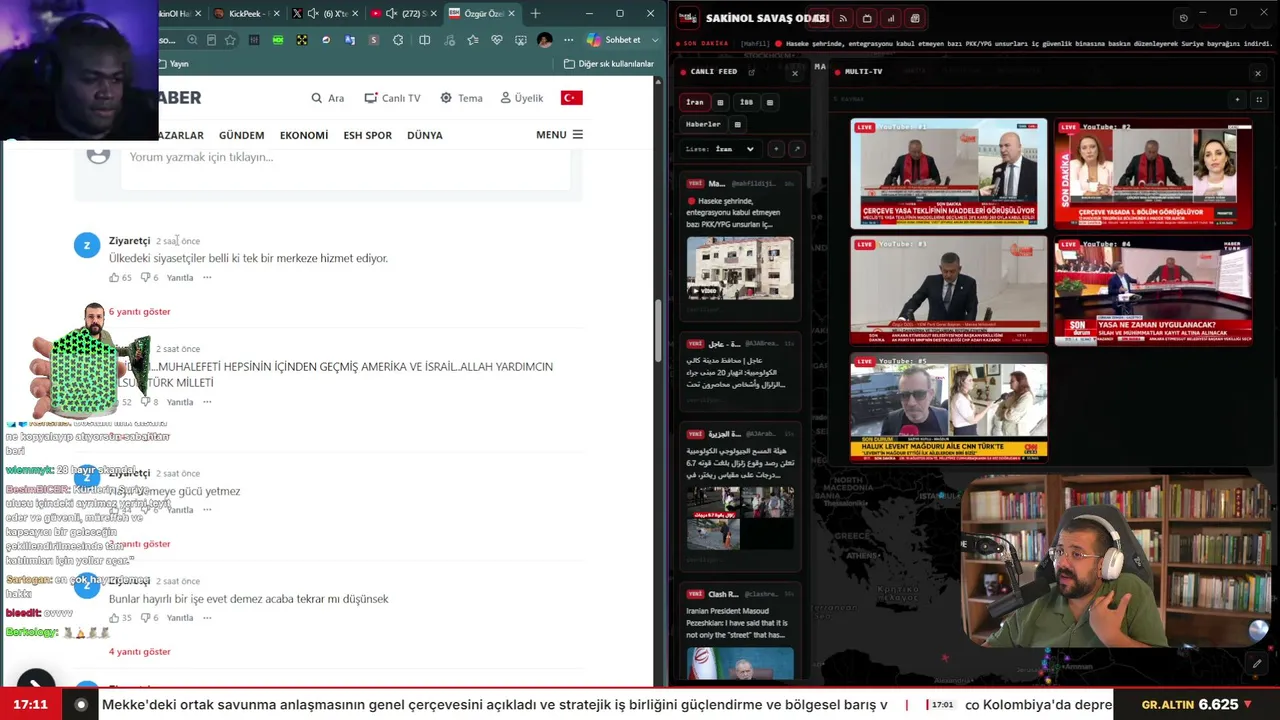Close the Multi-TV panel
The height and width of the screenshot is (720, 1280).
1258,73
